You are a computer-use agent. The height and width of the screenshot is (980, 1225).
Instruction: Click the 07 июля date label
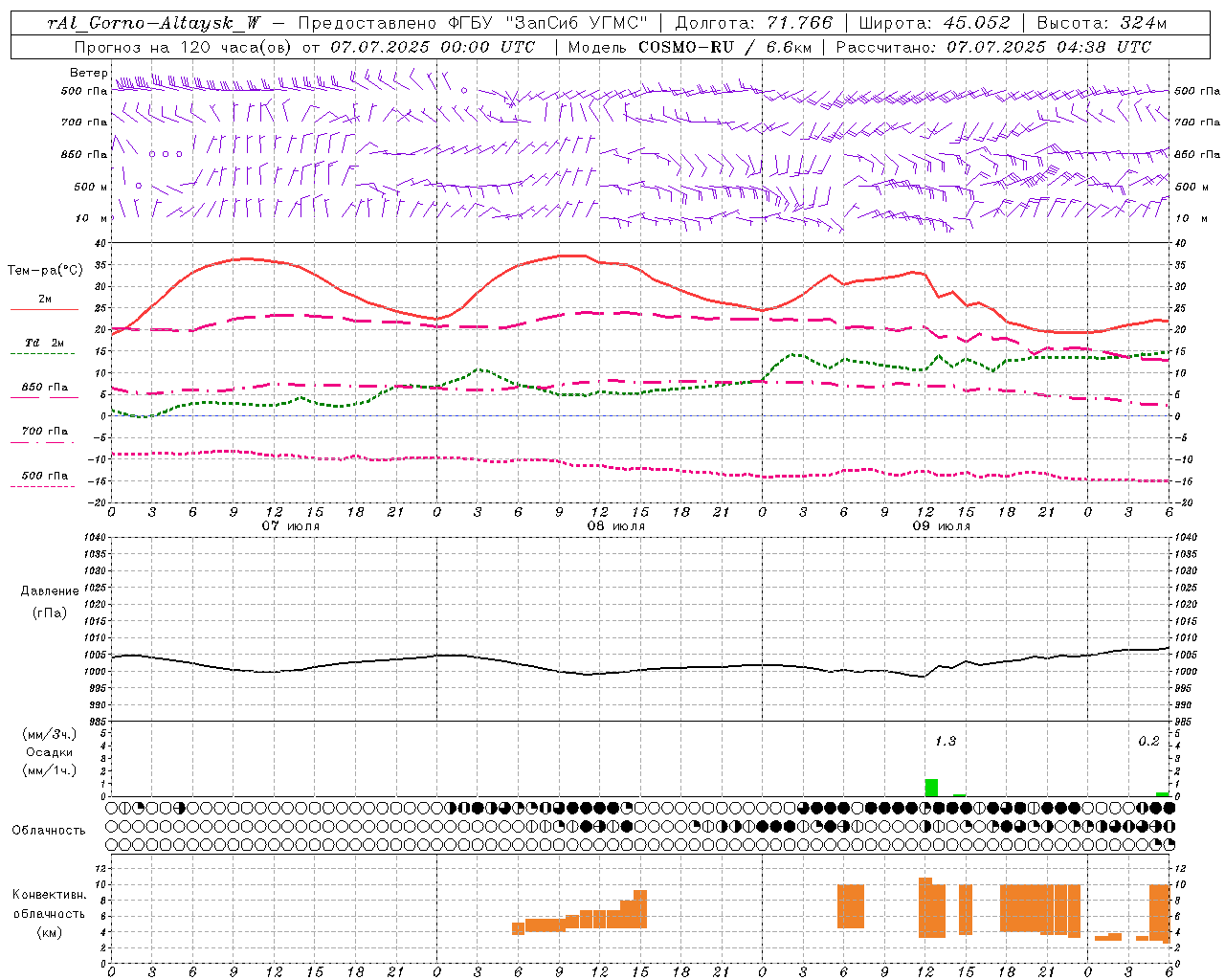tap(291, 526)
